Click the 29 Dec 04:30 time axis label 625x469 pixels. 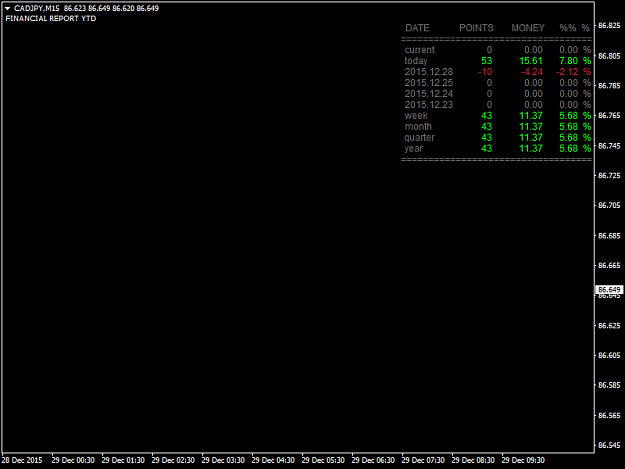click(x=273, y=460)
